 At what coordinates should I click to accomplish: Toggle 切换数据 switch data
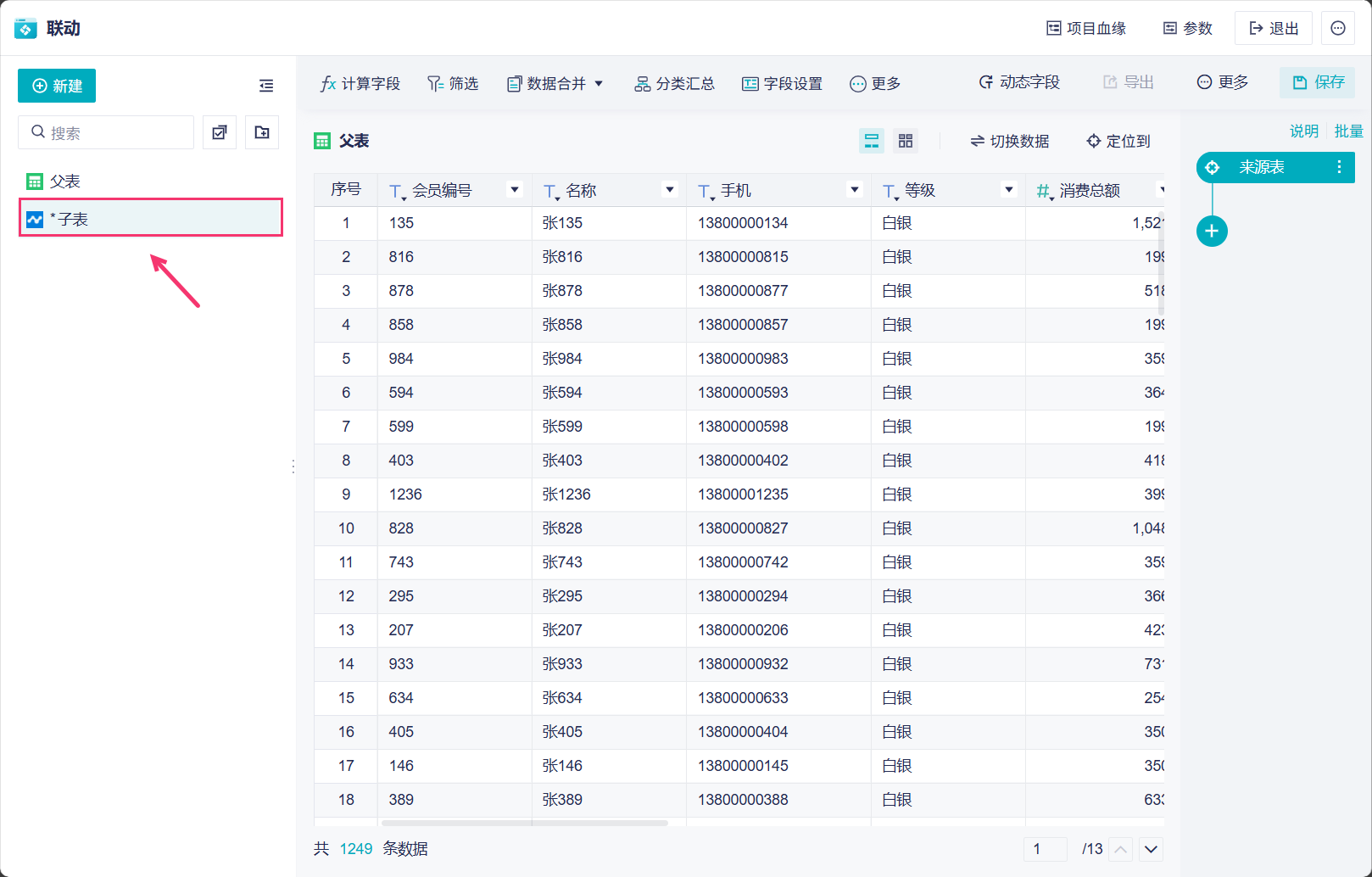coord(1009,141)
